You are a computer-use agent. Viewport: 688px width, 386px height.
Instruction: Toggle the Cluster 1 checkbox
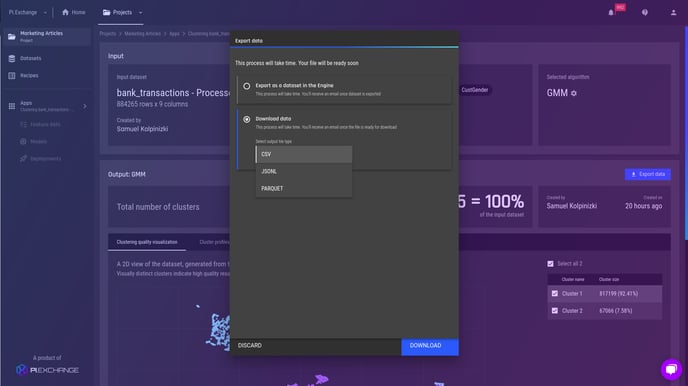[555, 293]
